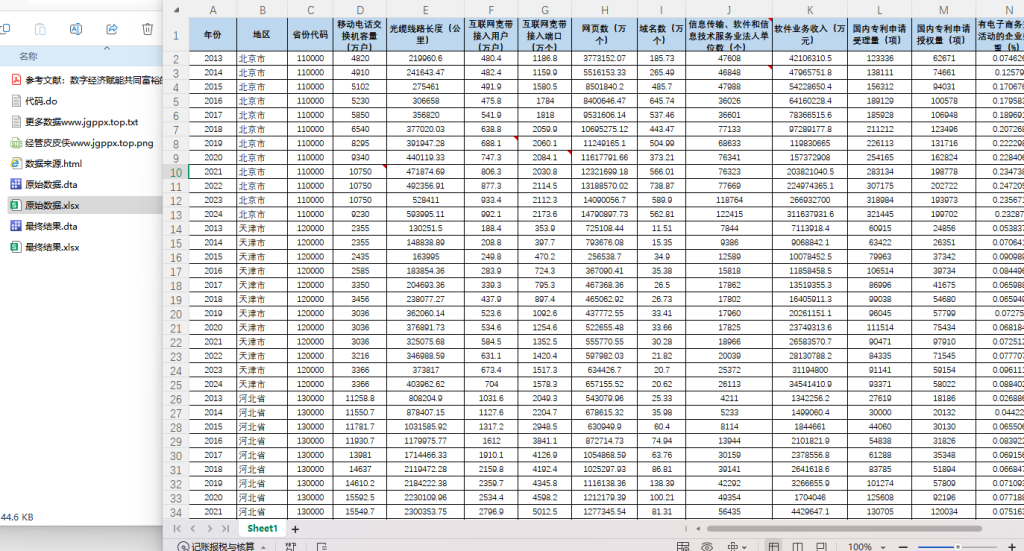1024x551 pixels.
Task: Go to next sheet navigation arrow
Action: (x=209, y=528)
